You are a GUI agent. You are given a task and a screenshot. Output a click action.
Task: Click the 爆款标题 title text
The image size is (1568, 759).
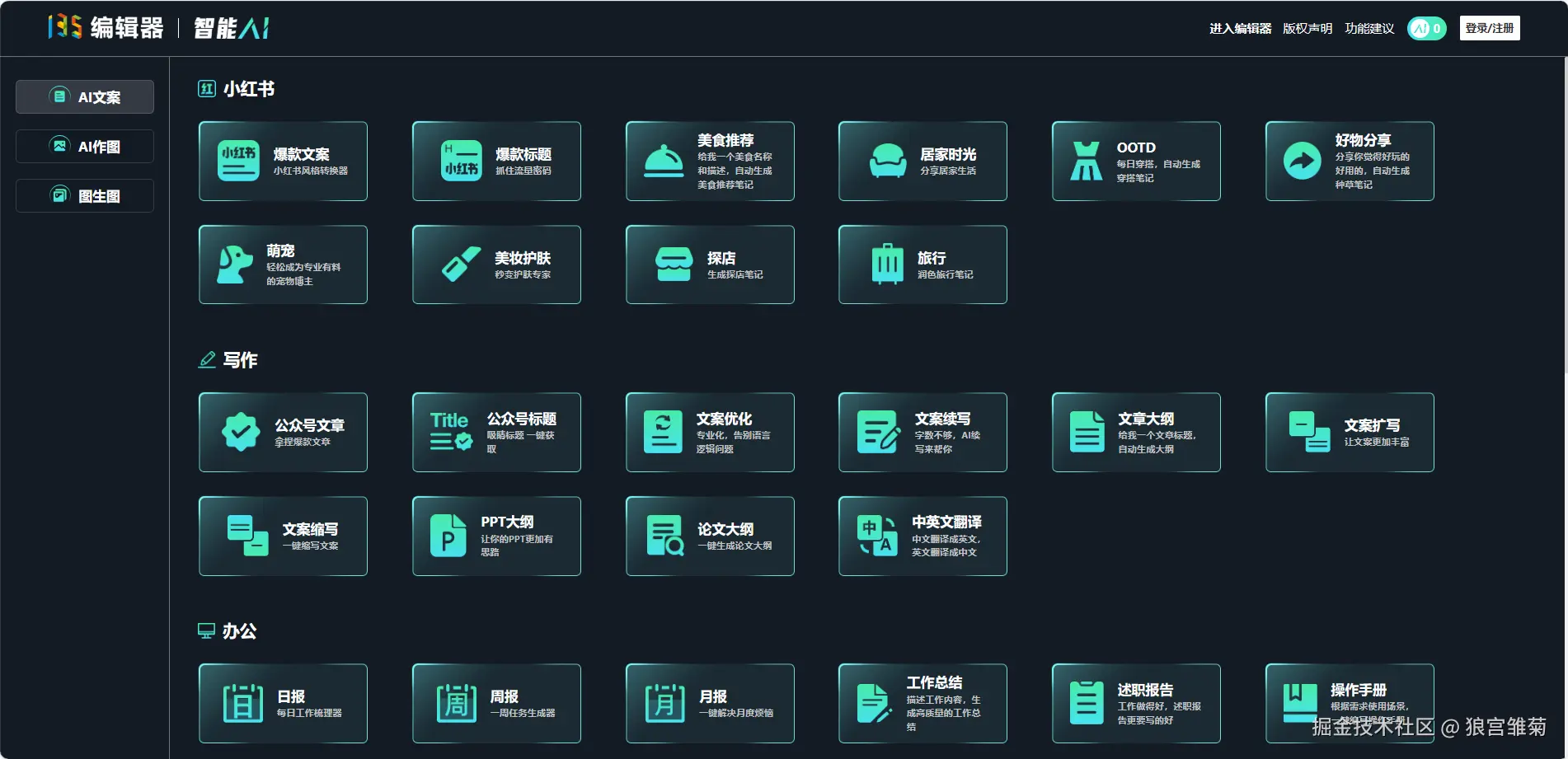pos(523,154)
